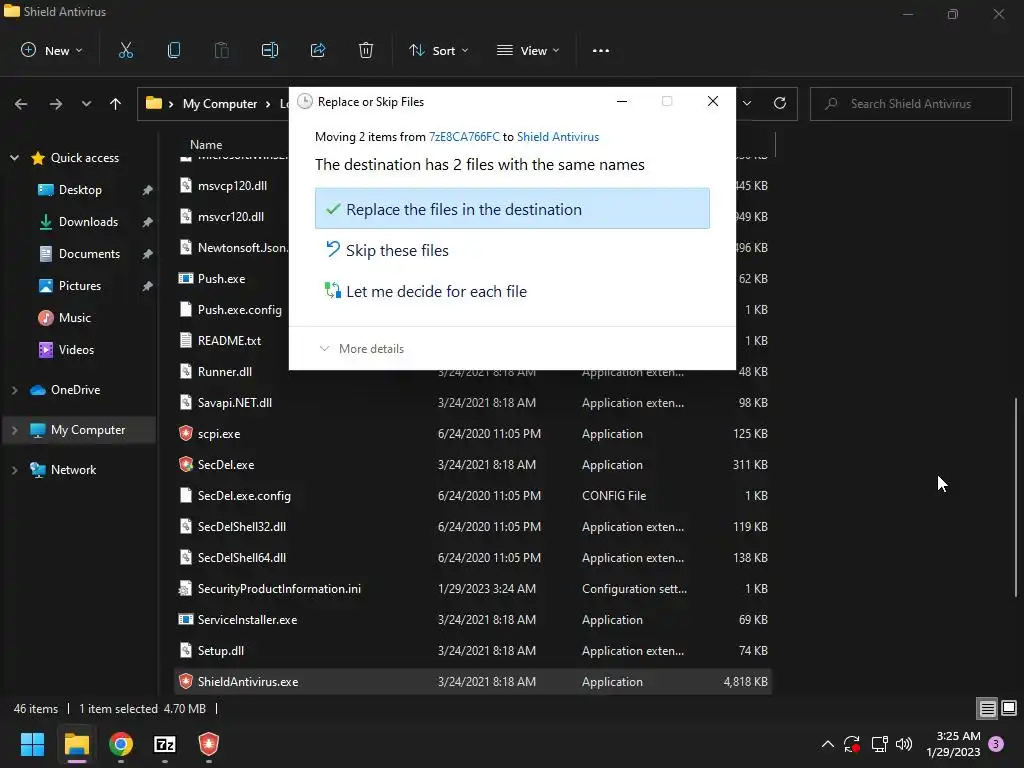The width and height of the screenshot is (1024, 768).
Task: Click the Search Shield Antivirus field
Action: [910, 104]
